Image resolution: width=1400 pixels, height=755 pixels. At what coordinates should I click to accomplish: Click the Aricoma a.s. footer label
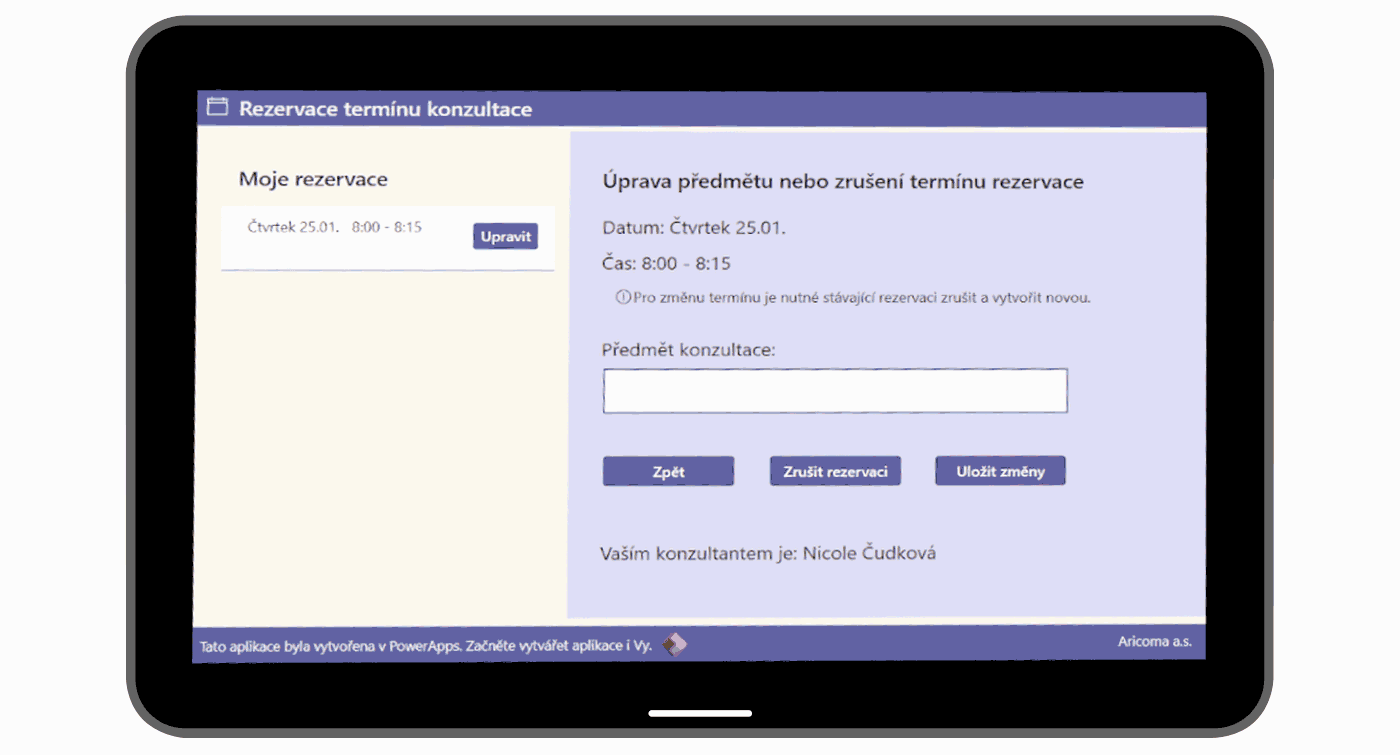tap(1154, 642)
